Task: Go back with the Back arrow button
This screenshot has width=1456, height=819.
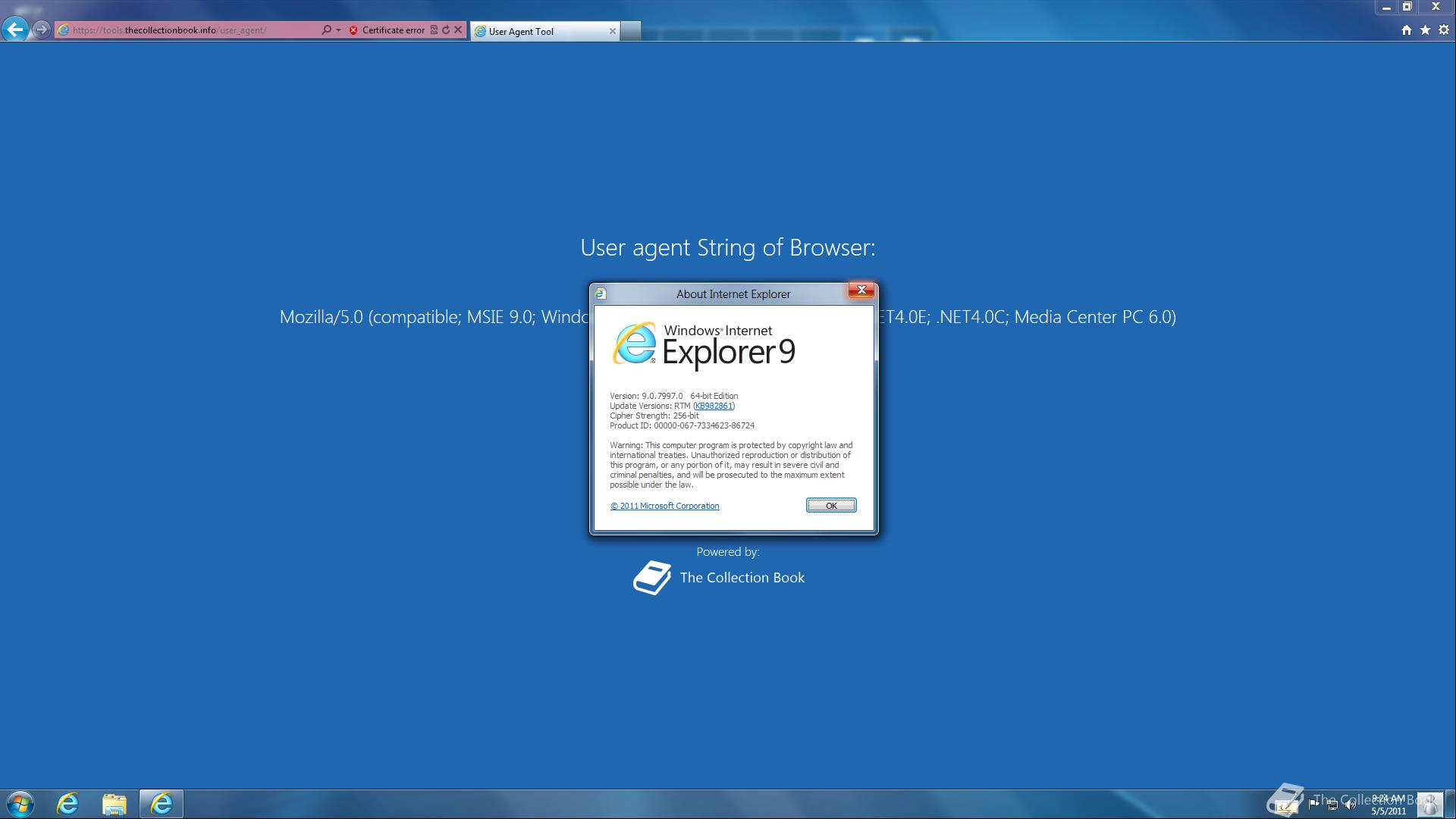Action: click(14, 30)
